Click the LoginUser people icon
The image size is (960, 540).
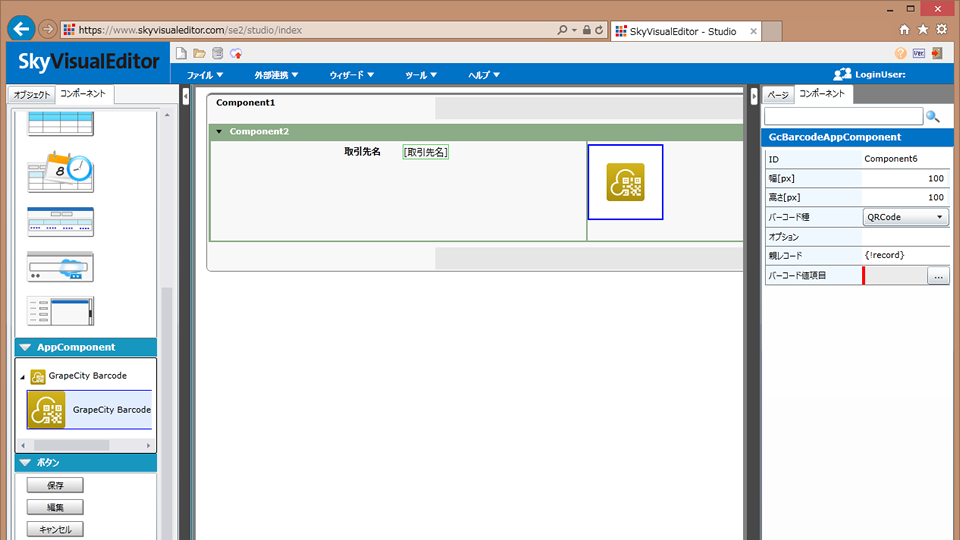point(842,74)
